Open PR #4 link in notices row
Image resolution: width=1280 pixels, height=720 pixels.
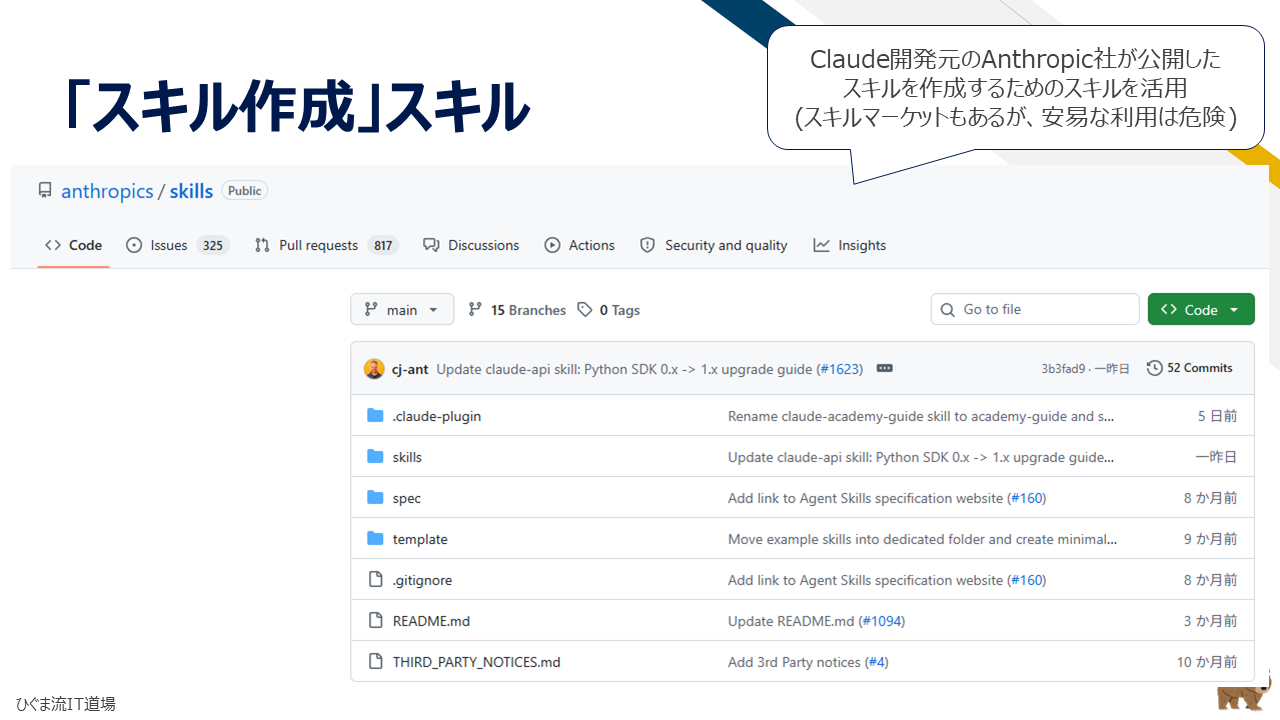pos(877,662)
